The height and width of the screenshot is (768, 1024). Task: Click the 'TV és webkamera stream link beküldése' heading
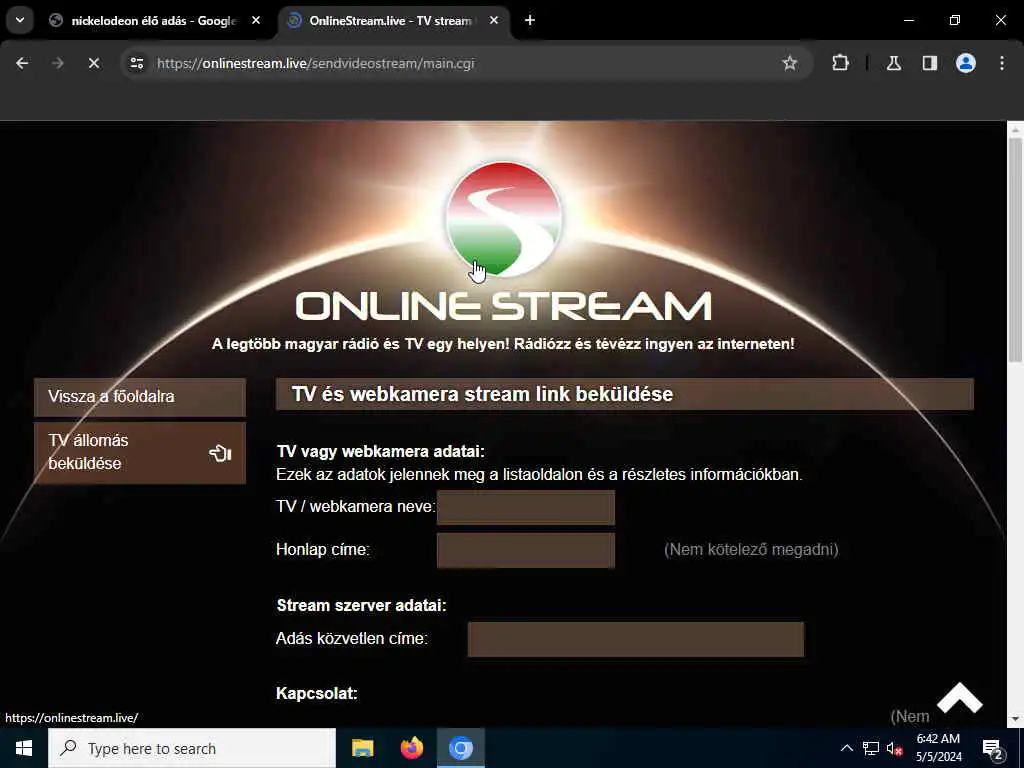pyautogui.click(x=482, y=394)
